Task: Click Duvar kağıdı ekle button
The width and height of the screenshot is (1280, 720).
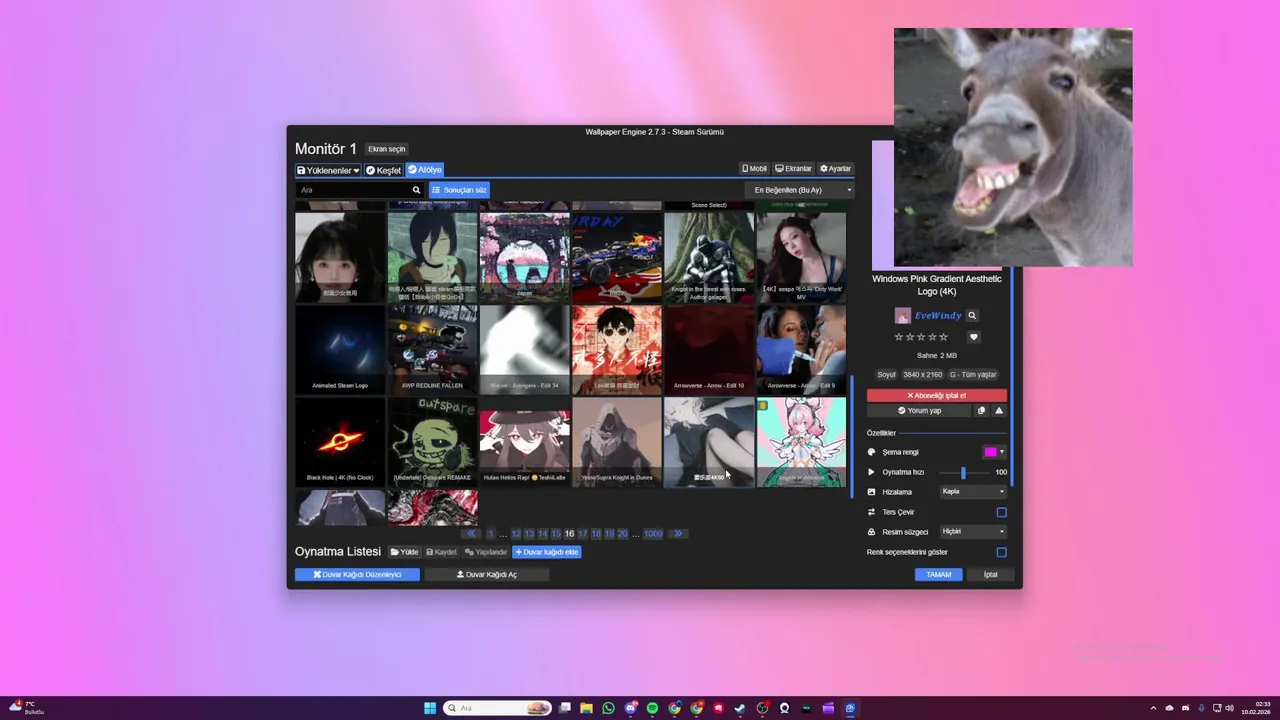Action: point(546,552)
